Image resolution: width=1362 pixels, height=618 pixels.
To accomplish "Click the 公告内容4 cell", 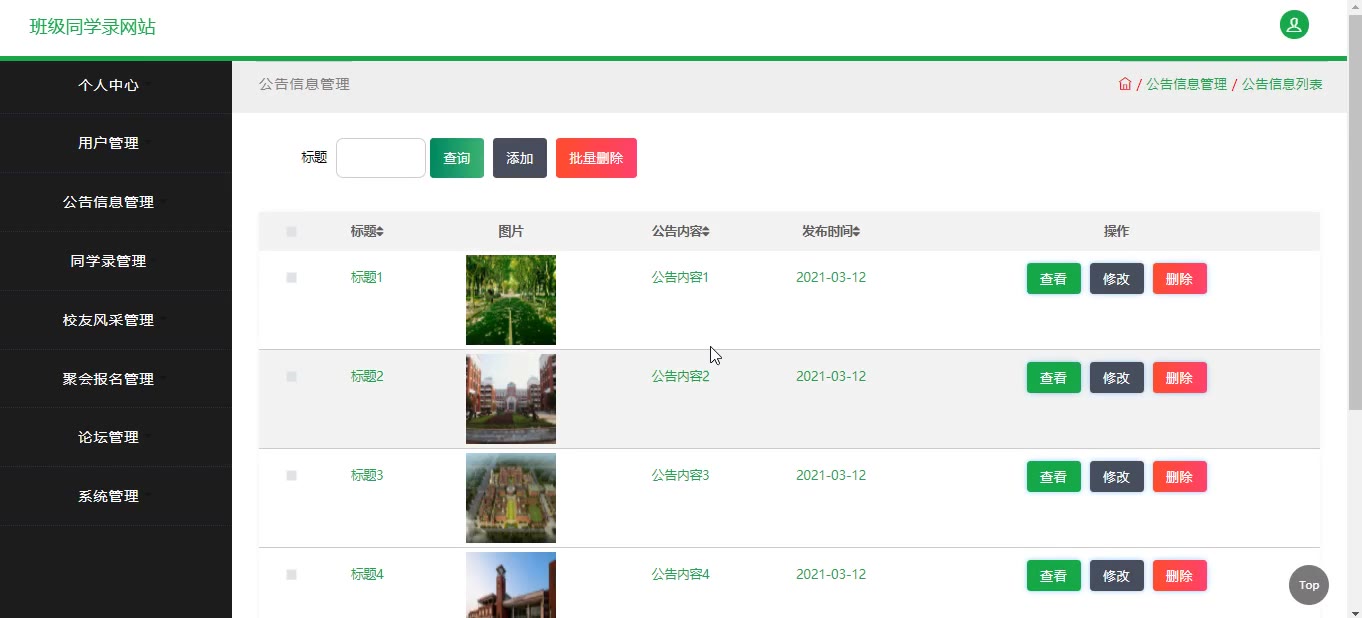I will 680,575.
